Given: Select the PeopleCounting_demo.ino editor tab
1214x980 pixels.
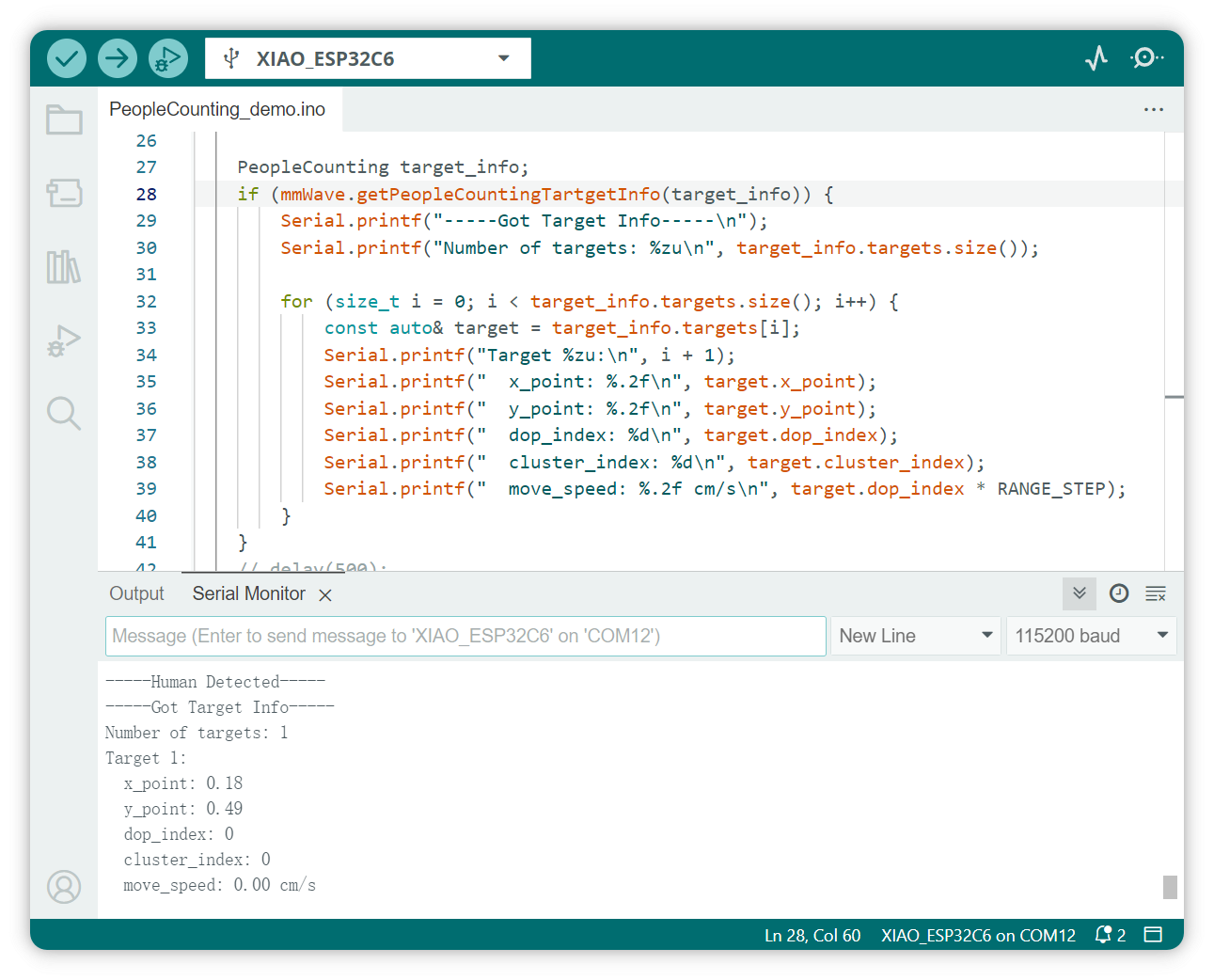Looking at the screenshot, I should (217, 109).
